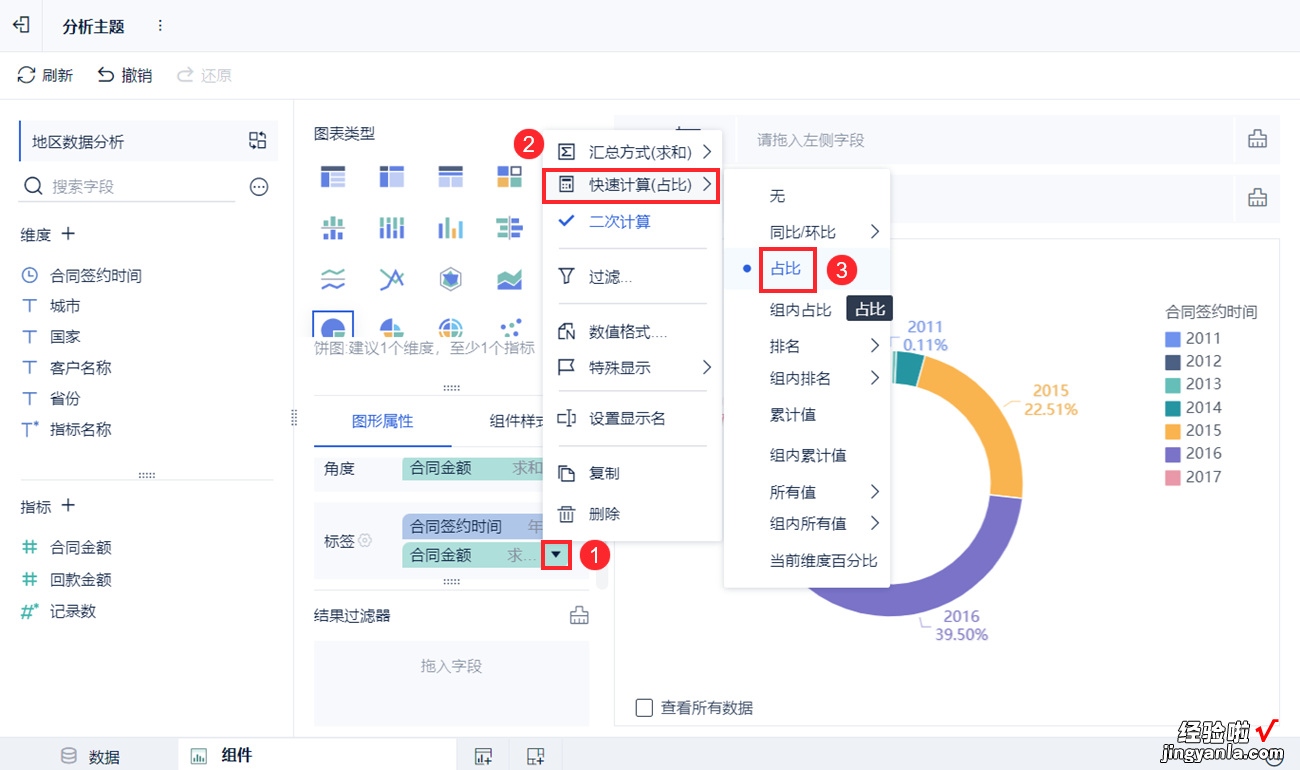1300x770 pixels.
Task: Choose the cross table chart type icon
Action: 391,177
